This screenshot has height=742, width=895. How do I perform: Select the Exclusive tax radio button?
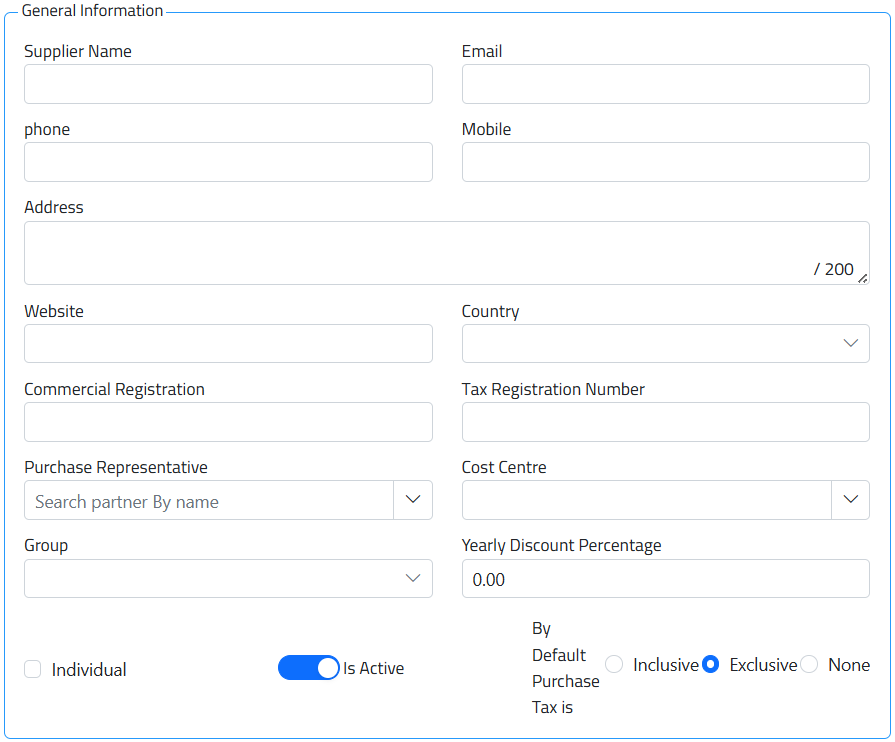pos(711,665)
